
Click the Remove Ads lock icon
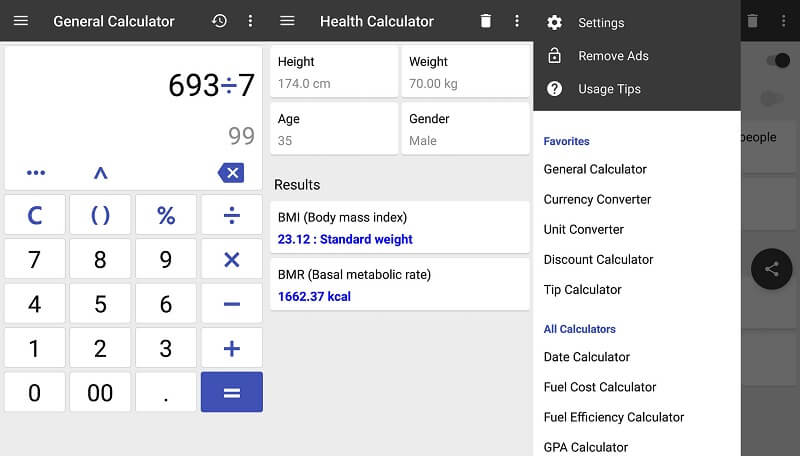coord(554,55)
